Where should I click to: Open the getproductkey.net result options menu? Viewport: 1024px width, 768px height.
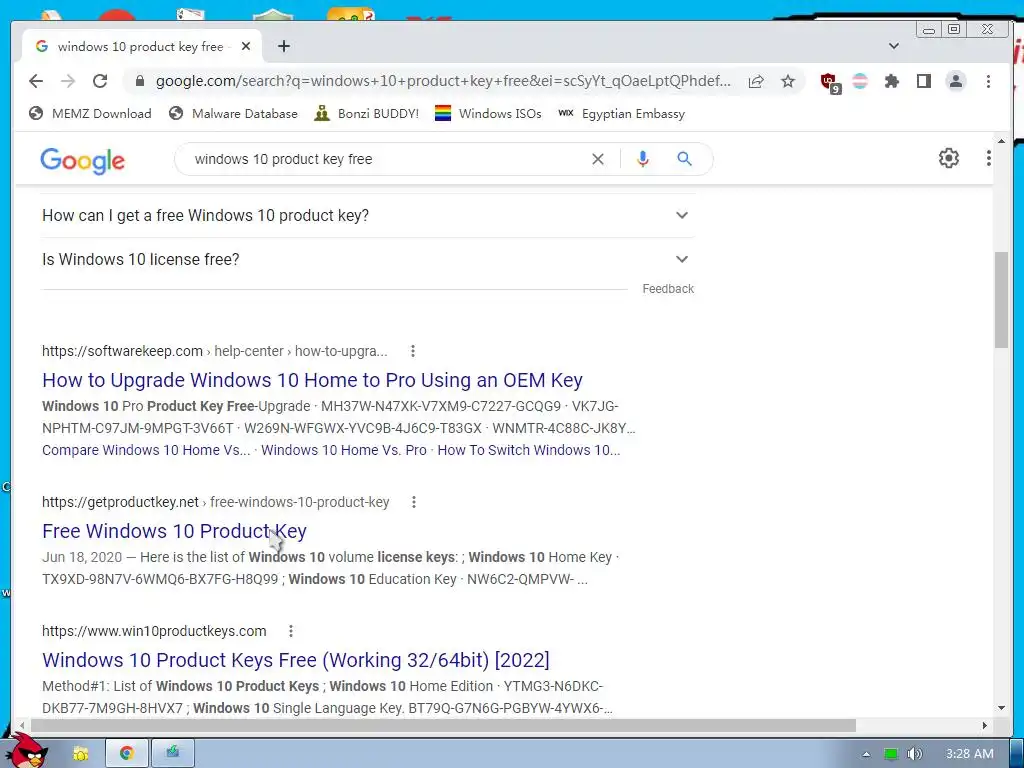413,502
